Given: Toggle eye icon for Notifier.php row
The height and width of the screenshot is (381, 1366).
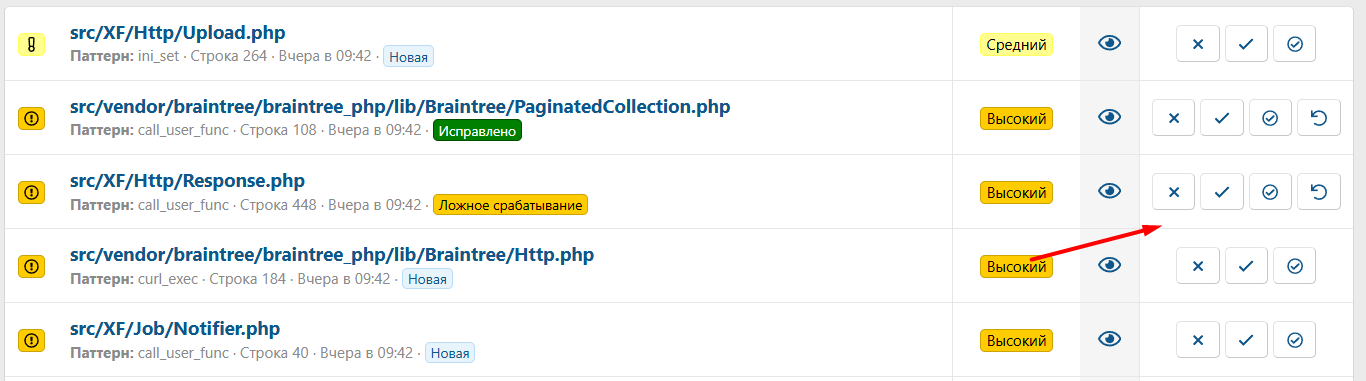Looking at the screenshot, I should [1110, 340].
